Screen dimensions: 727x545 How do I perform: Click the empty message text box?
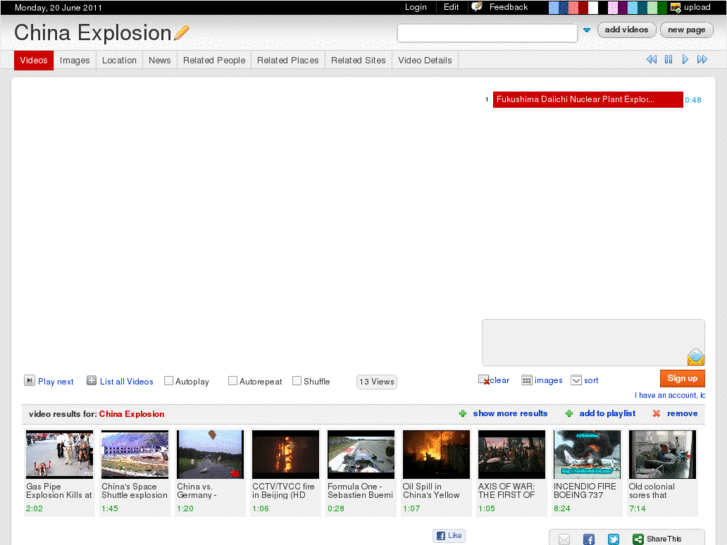pyautogui.click(x=593, y=342)
